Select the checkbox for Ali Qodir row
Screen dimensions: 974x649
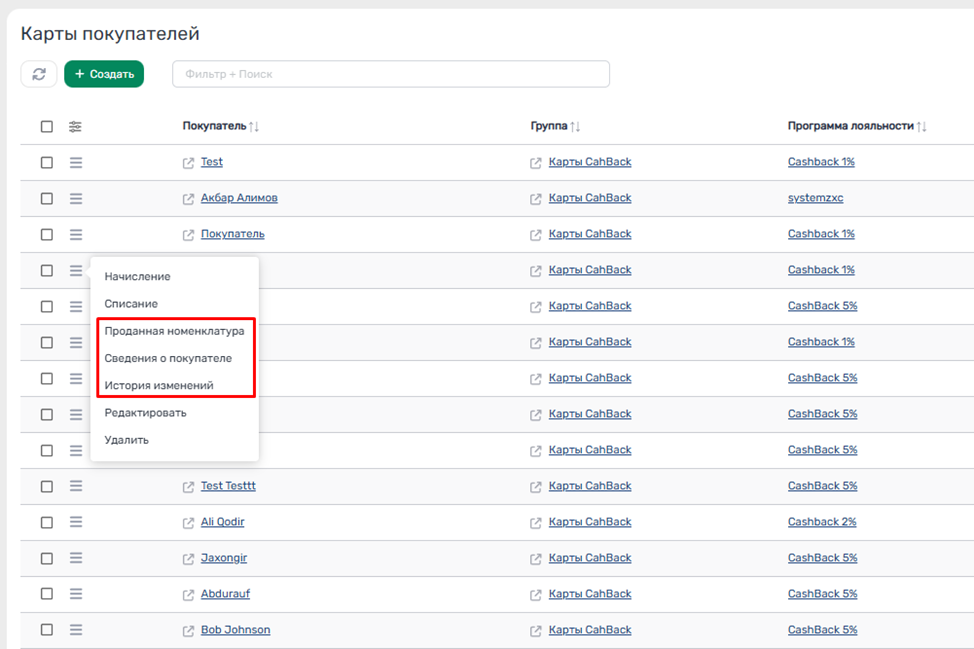click(x=47, y=522)
